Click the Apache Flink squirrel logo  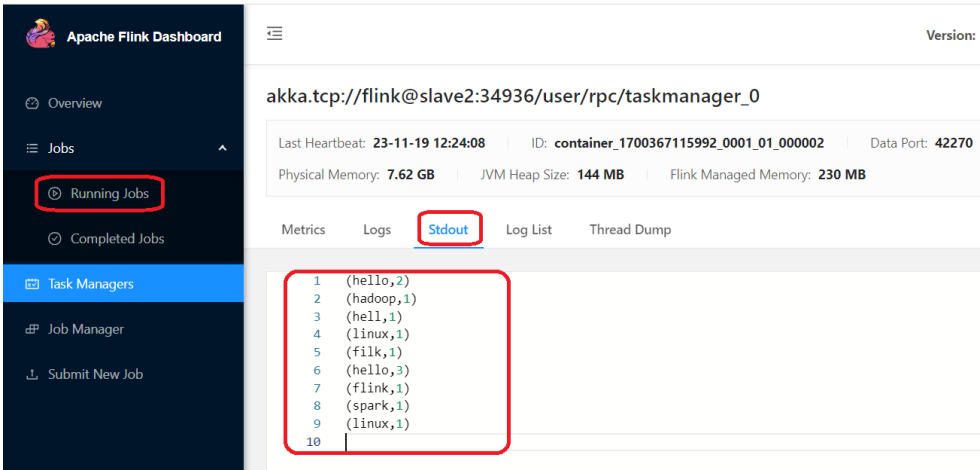coord(38,34)
